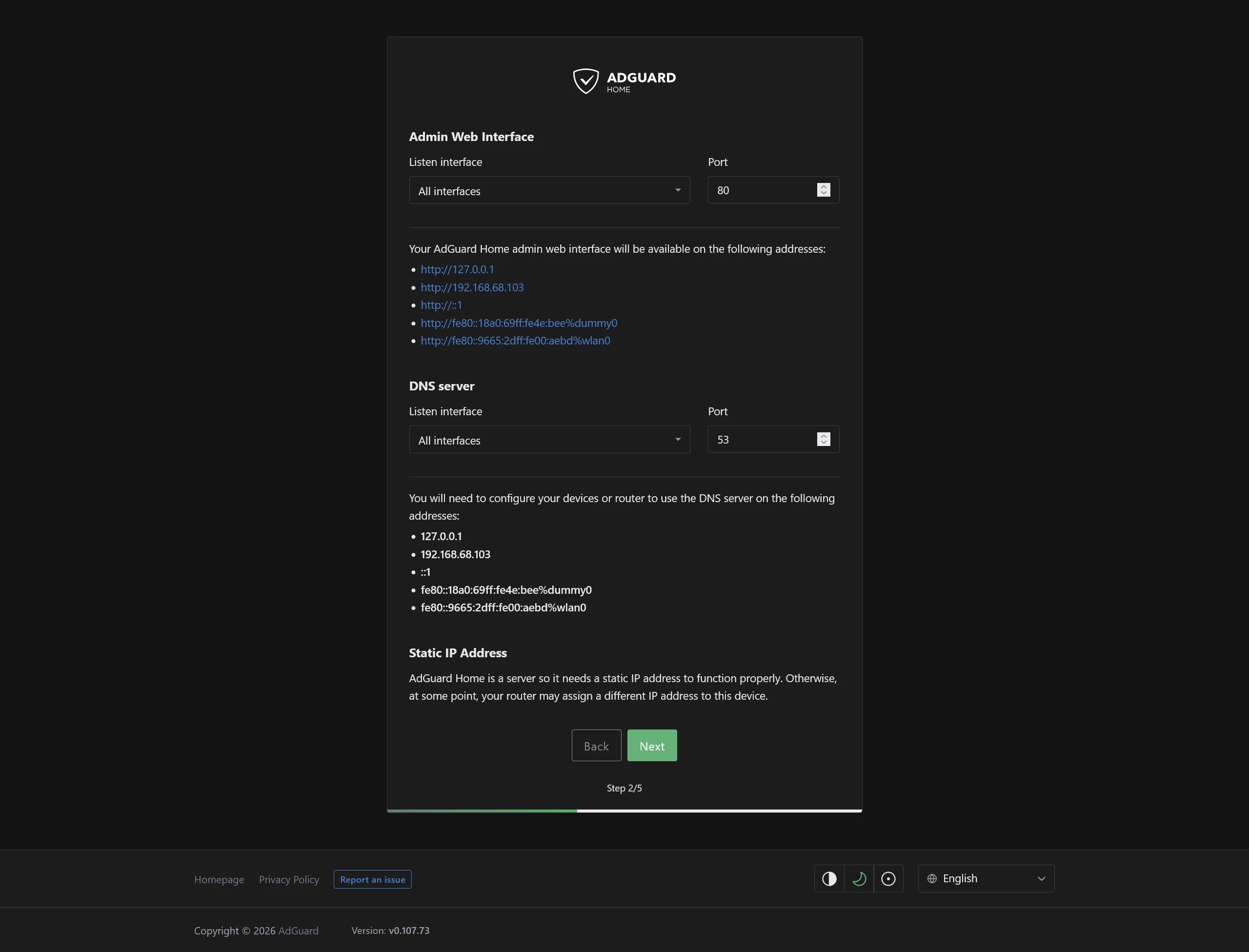The image size is (1249, 952).
Task: Open the Privacy Policy page
Action: point(289,879)
